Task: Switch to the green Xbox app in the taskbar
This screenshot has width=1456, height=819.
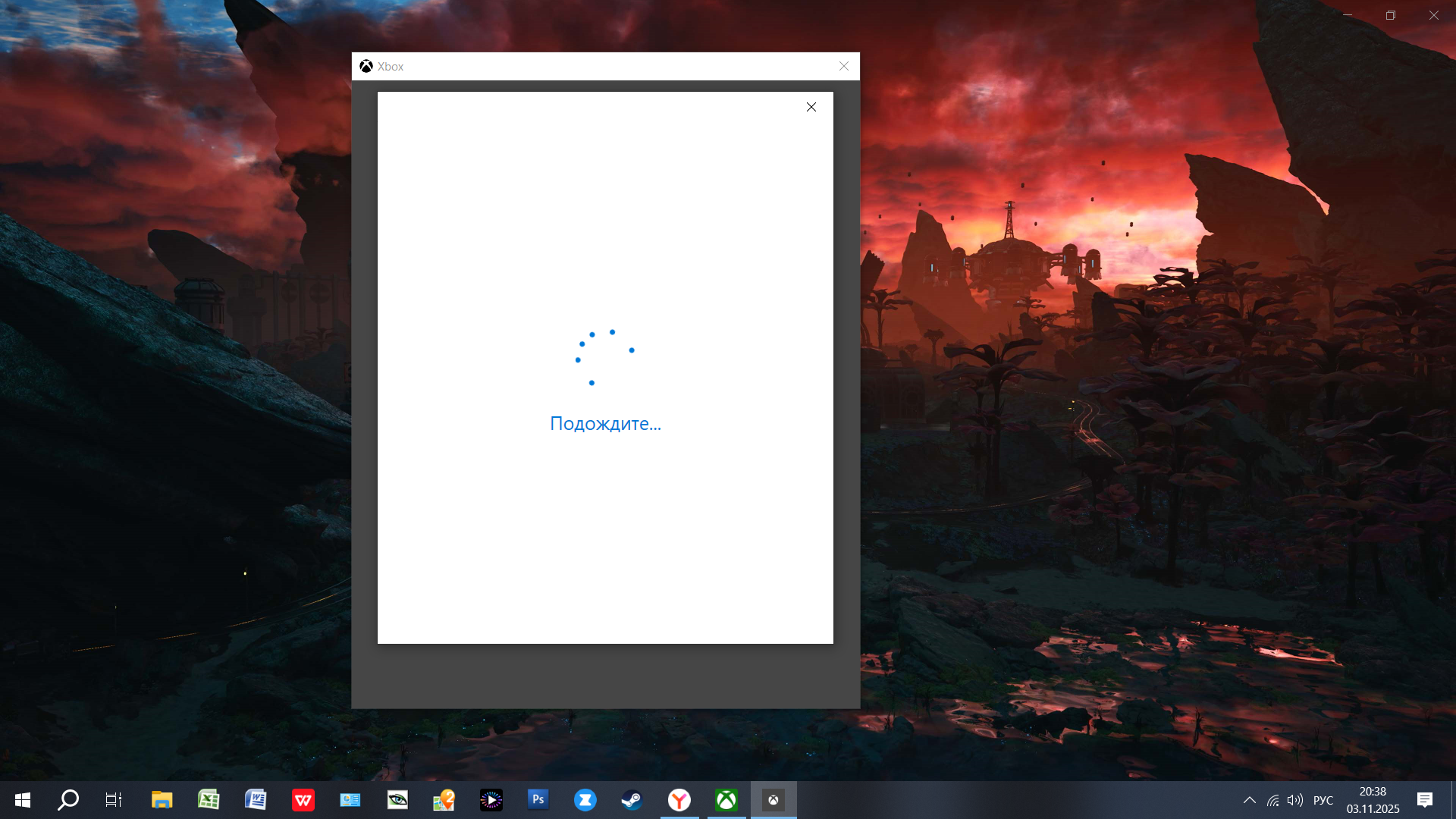Action: (x=726, y=800)
